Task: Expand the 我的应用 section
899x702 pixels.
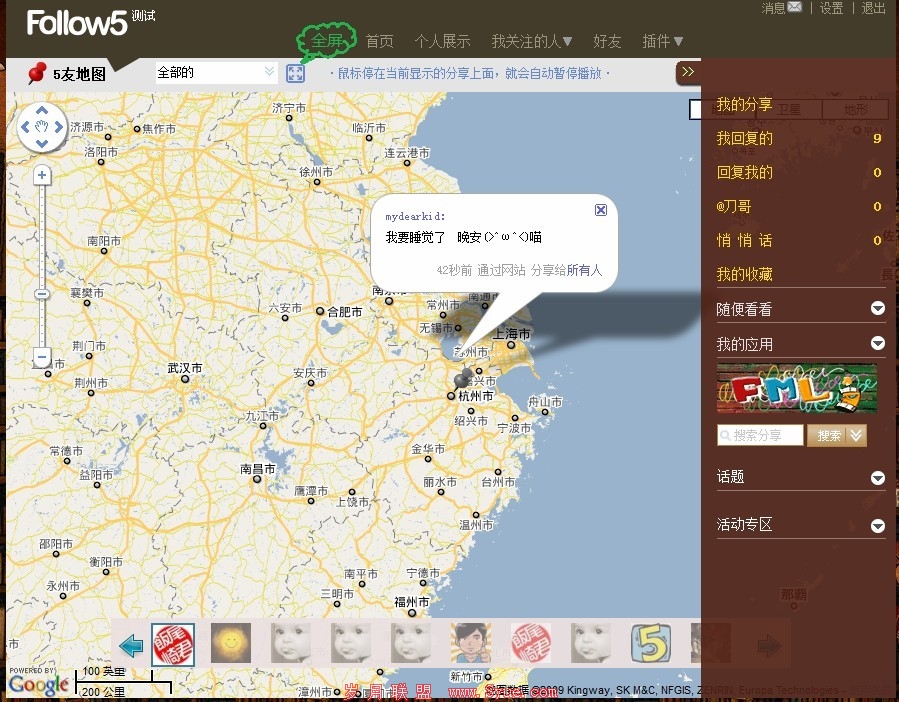Action: pos(878,343)
